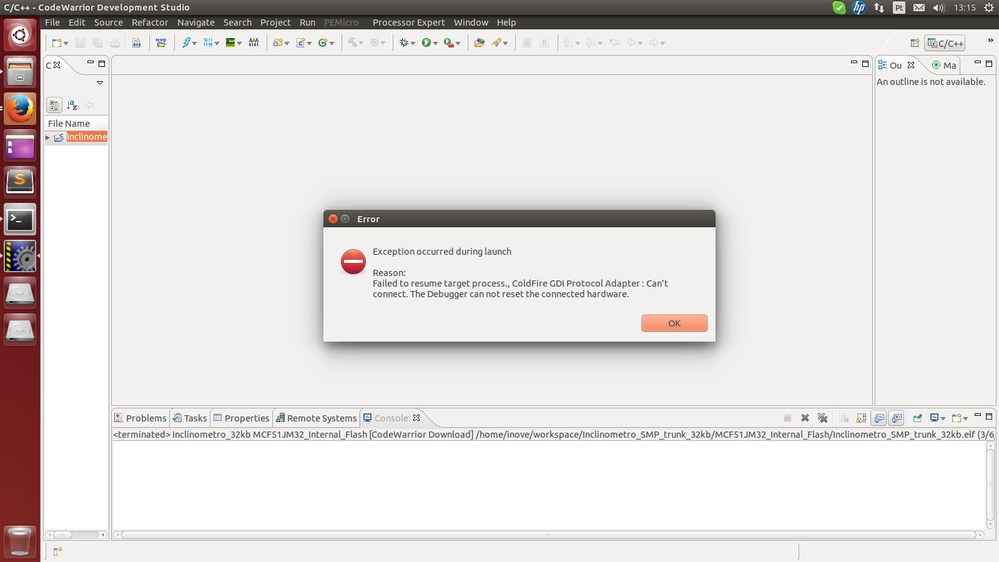Click Remove Launch X icon in Console
Image resolution: width=999 pixels, height=562 pixels.
(805, 418)
